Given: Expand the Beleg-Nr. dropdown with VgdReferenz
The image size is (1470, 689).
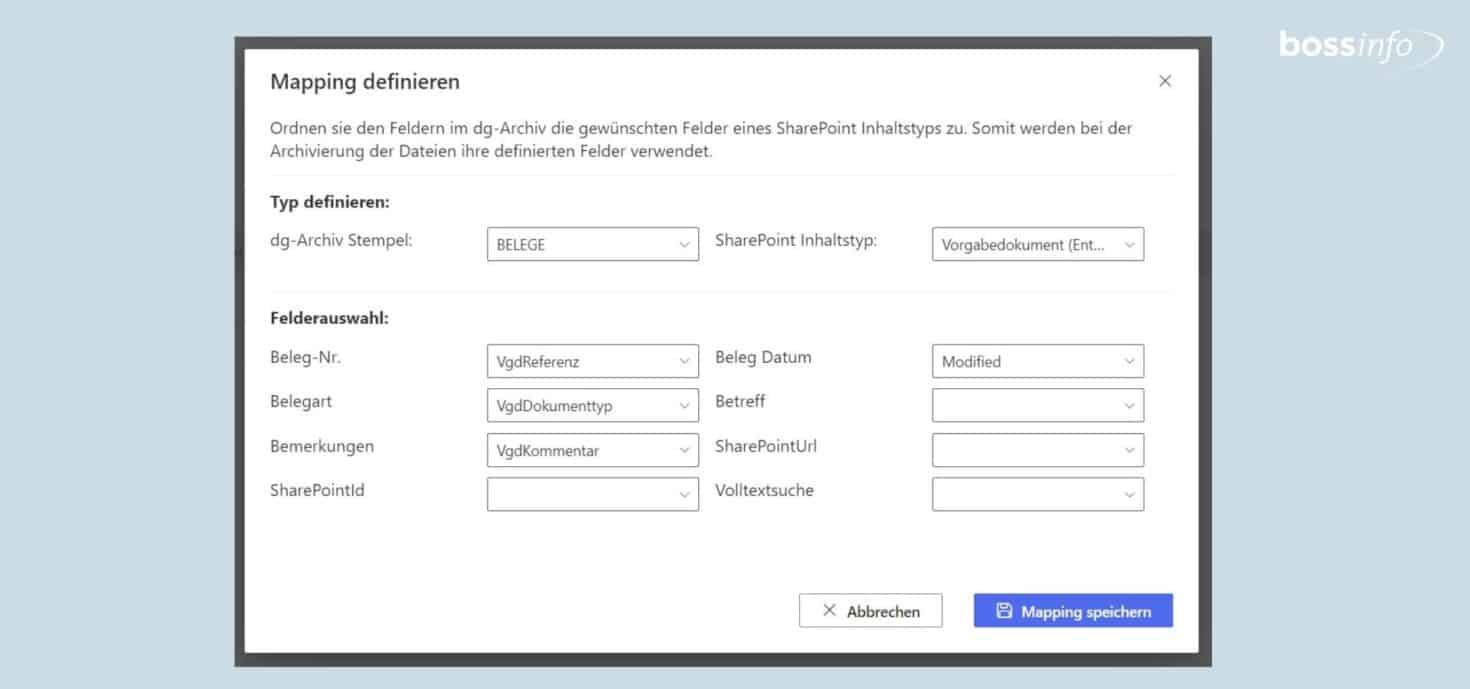Looking at the screenshot, I should tap(592, 361).
